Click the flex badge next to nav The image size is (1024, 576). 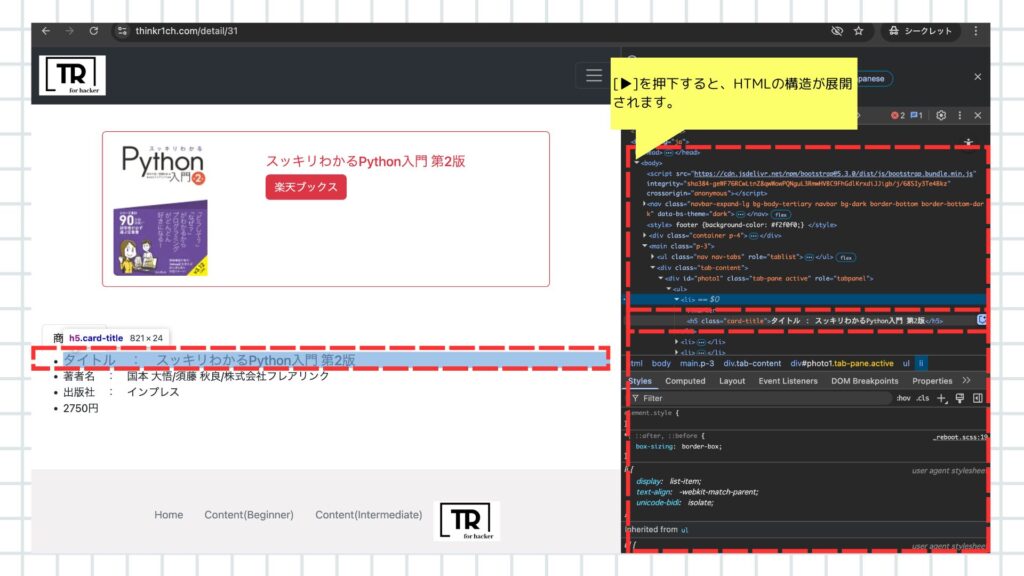[x=780, y=214]
